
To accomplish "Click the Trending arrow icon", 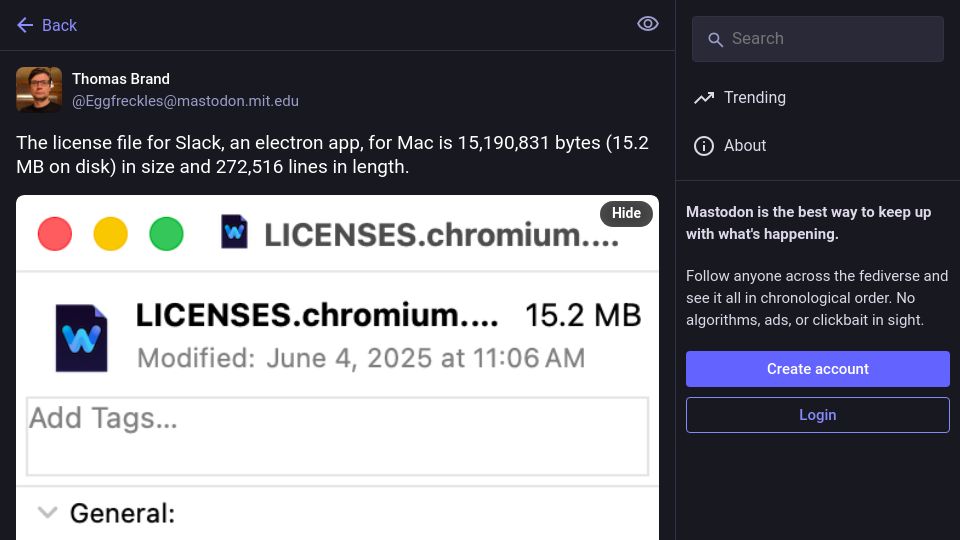I will point(704,97).
